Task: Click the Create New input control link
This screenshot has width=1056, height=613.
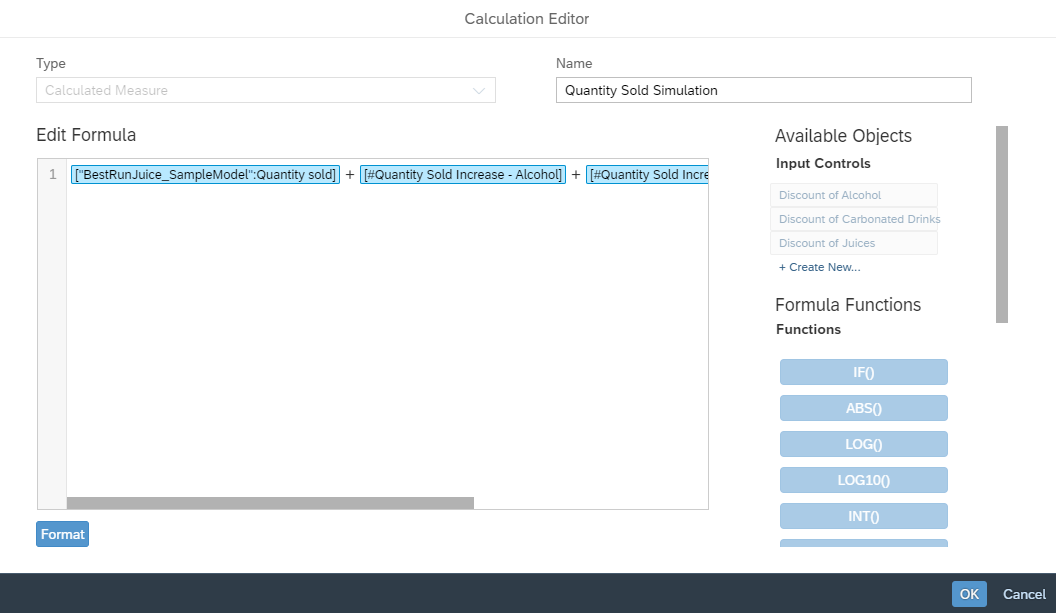Action: coord(819,267)
